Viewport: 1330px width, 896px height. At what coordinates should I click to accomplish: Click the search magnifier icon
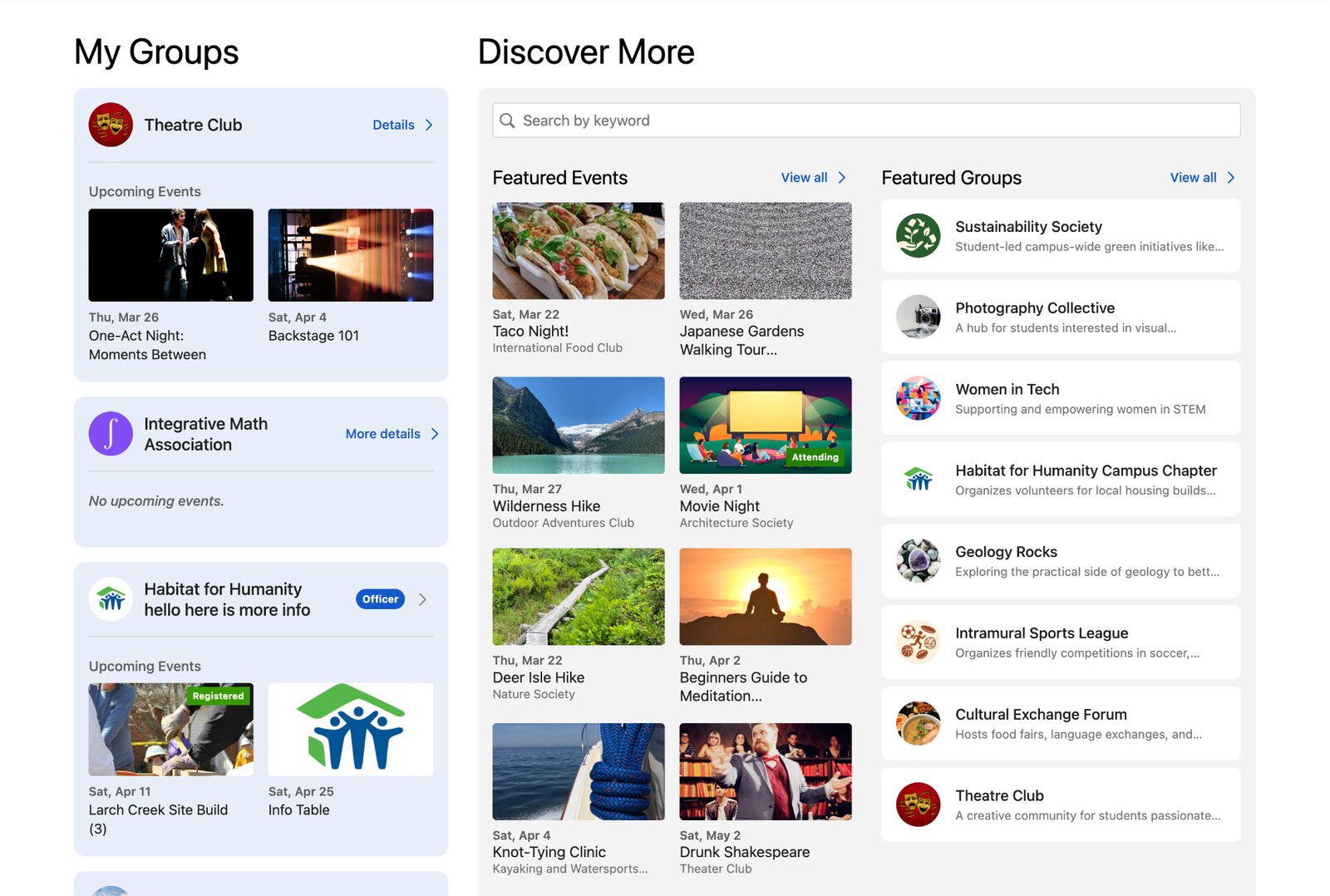(507, 121)
